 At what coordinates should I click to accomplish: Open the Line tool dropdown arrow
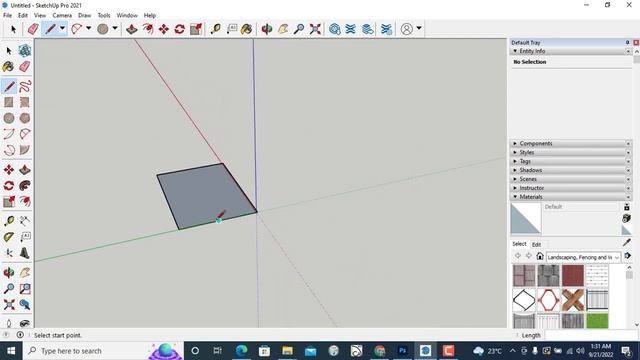click(62, 29)
